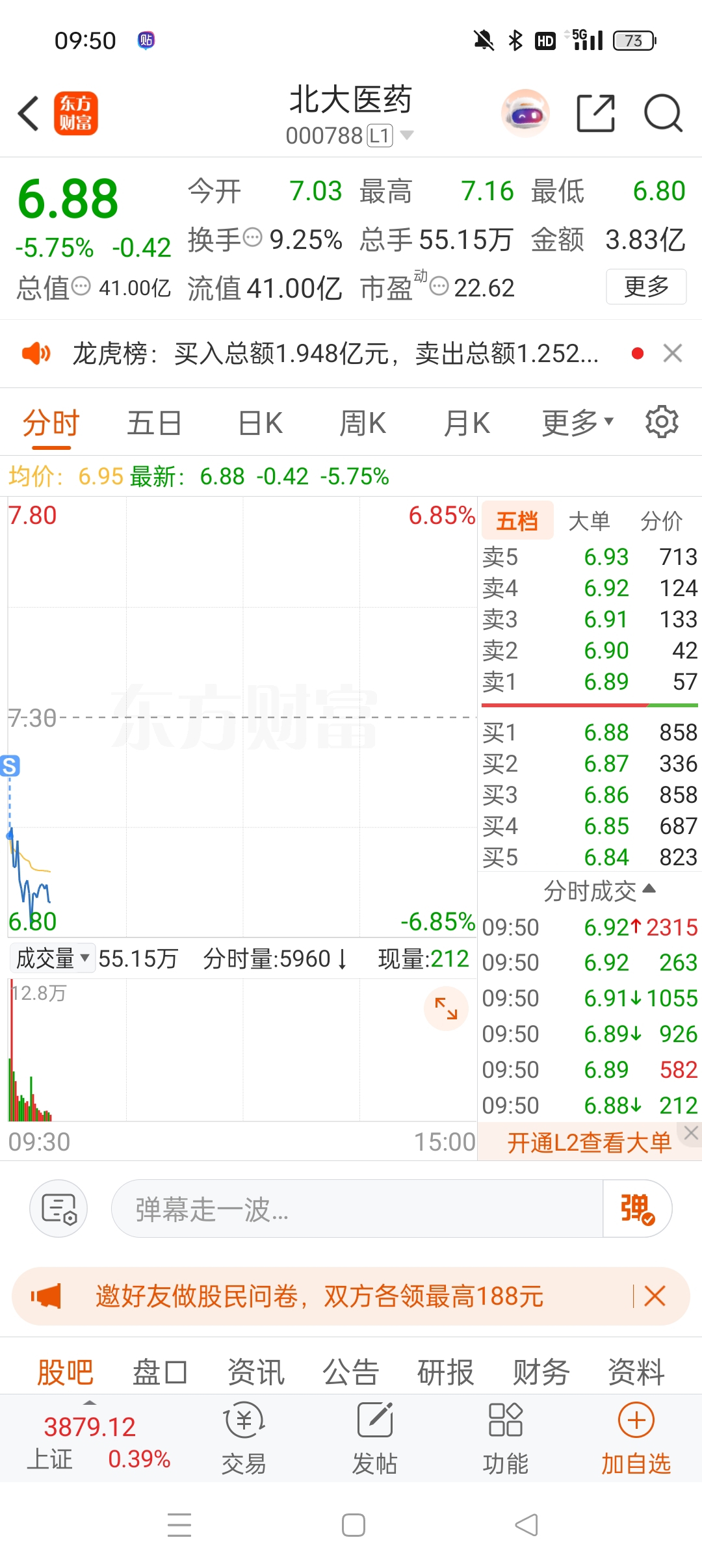Viewport: 702px width, 1568px height.
Task: Select the 买1 row at 6.88
Action: (x=590, y=732)
